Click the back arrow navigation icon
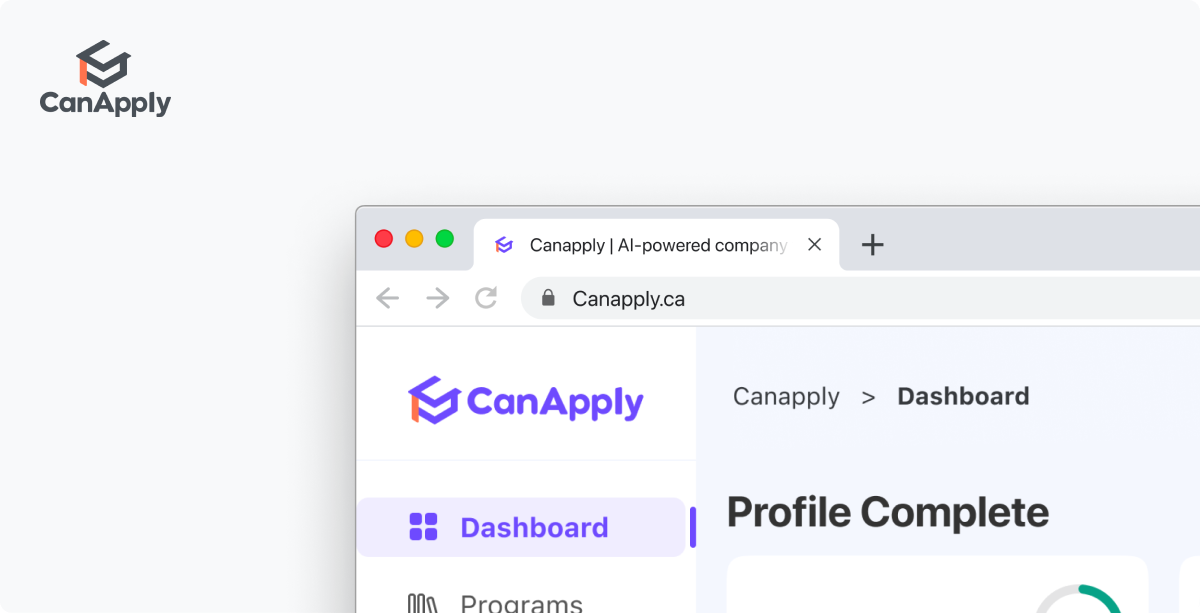This screenshot has width=1200, height=613. [x=387, y=298]
